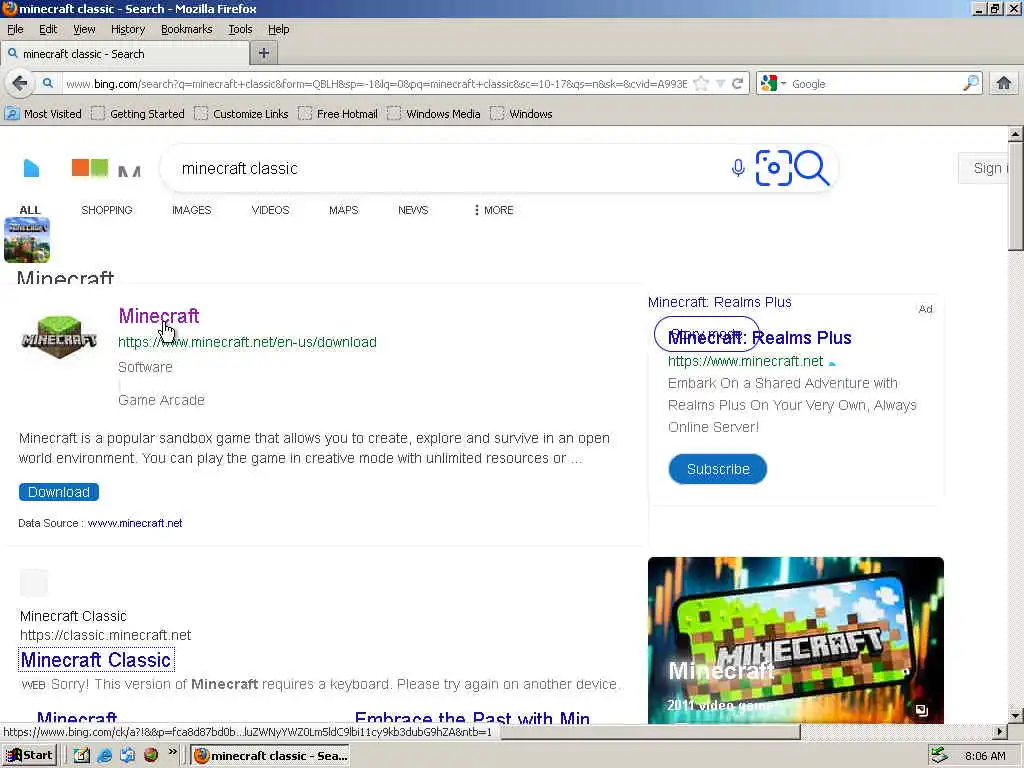Click the vertical scrollbar up arrow
This screenshot has width=1024, height=768.
click(1015, 134)
